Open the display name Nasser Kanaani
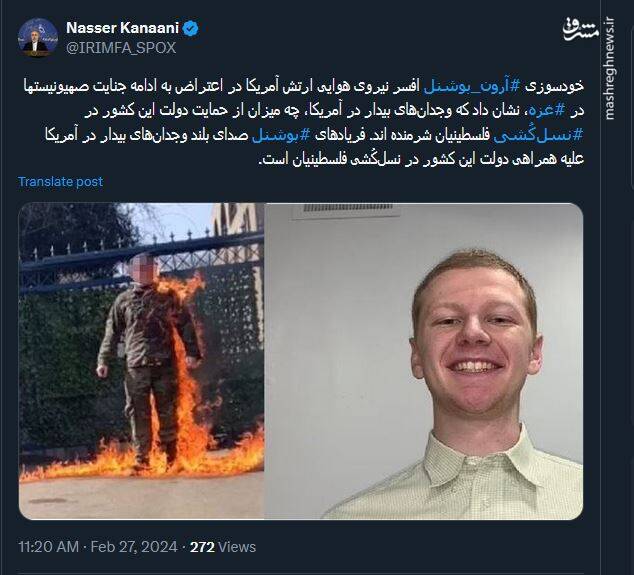634x575 pixels. [122, 28]
